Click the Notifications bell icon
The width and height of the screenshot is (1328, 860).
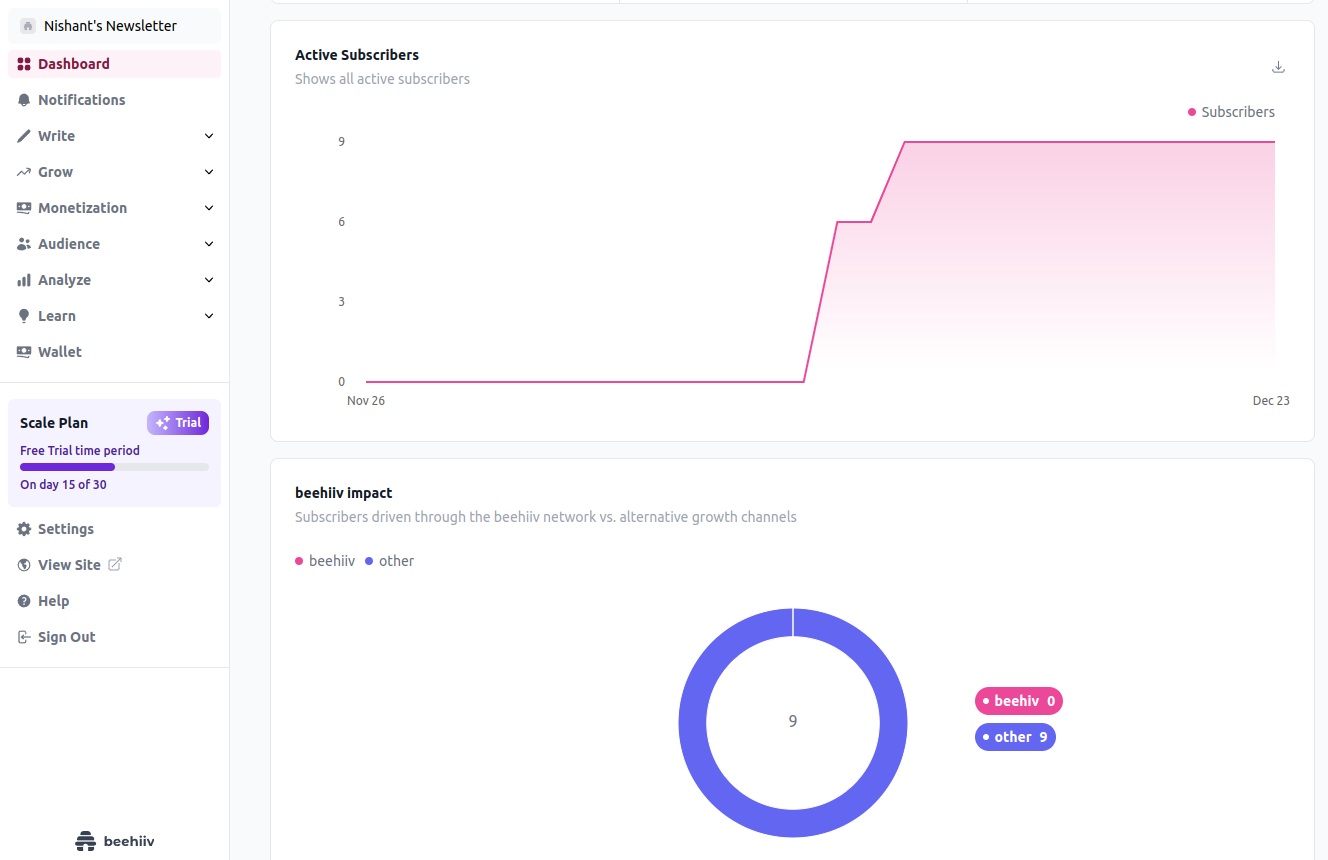pyautogui.click(x=24, y=100)
